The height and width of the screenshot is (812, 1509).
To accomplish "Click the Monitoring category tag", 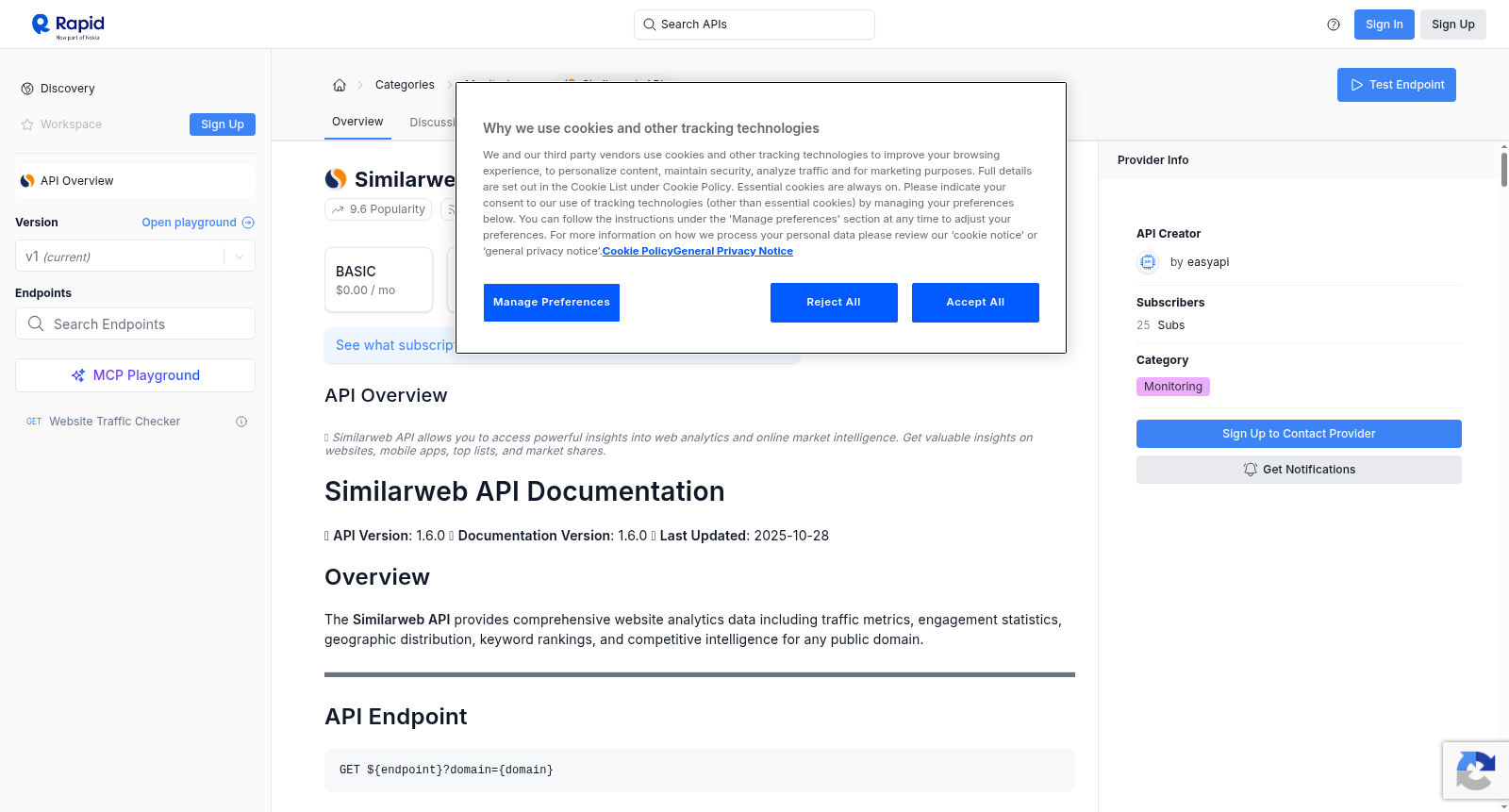I will 1172,387.
